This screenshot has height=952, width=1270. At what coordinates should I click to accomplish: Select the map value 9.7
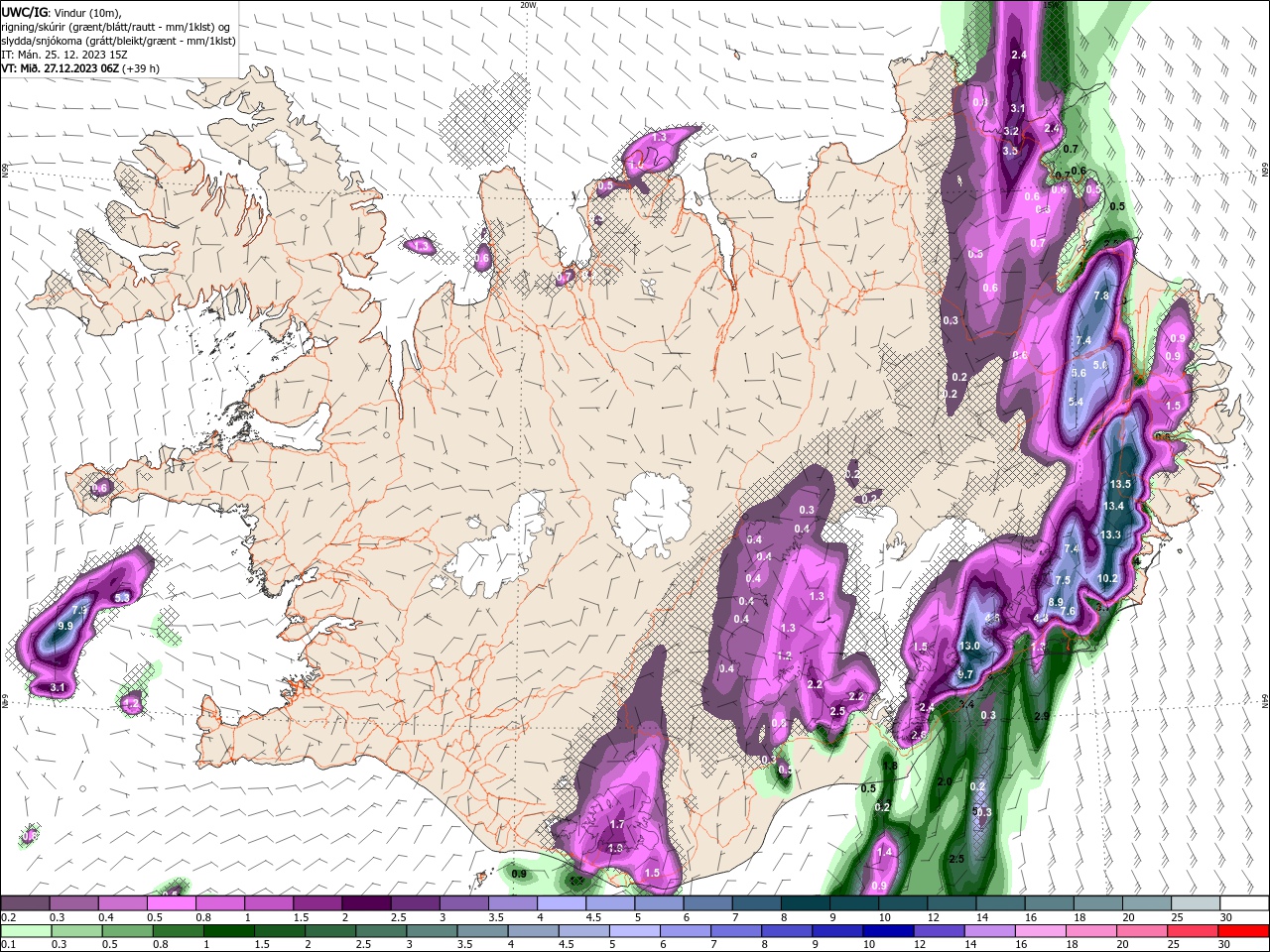pyautogui.click(x=965, y=674)
